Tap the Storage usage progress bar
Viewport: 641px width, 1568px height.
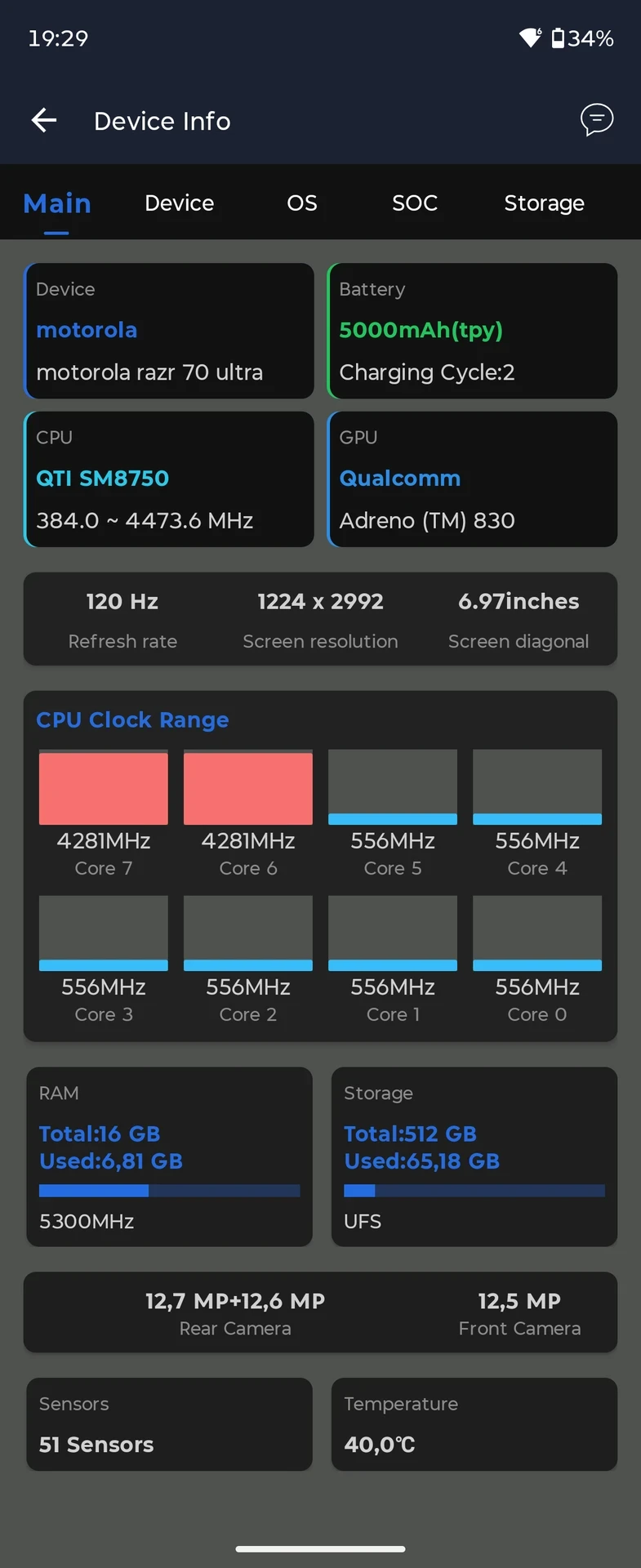(x=474, y=1191)
